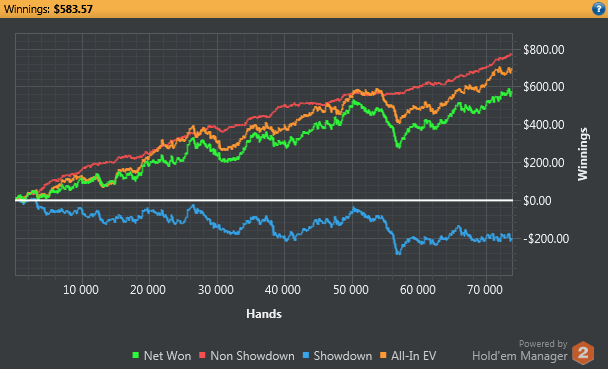Click the 30 000 x-axis label
This screenshot has height=369, width=608.
tap(216, 290)
